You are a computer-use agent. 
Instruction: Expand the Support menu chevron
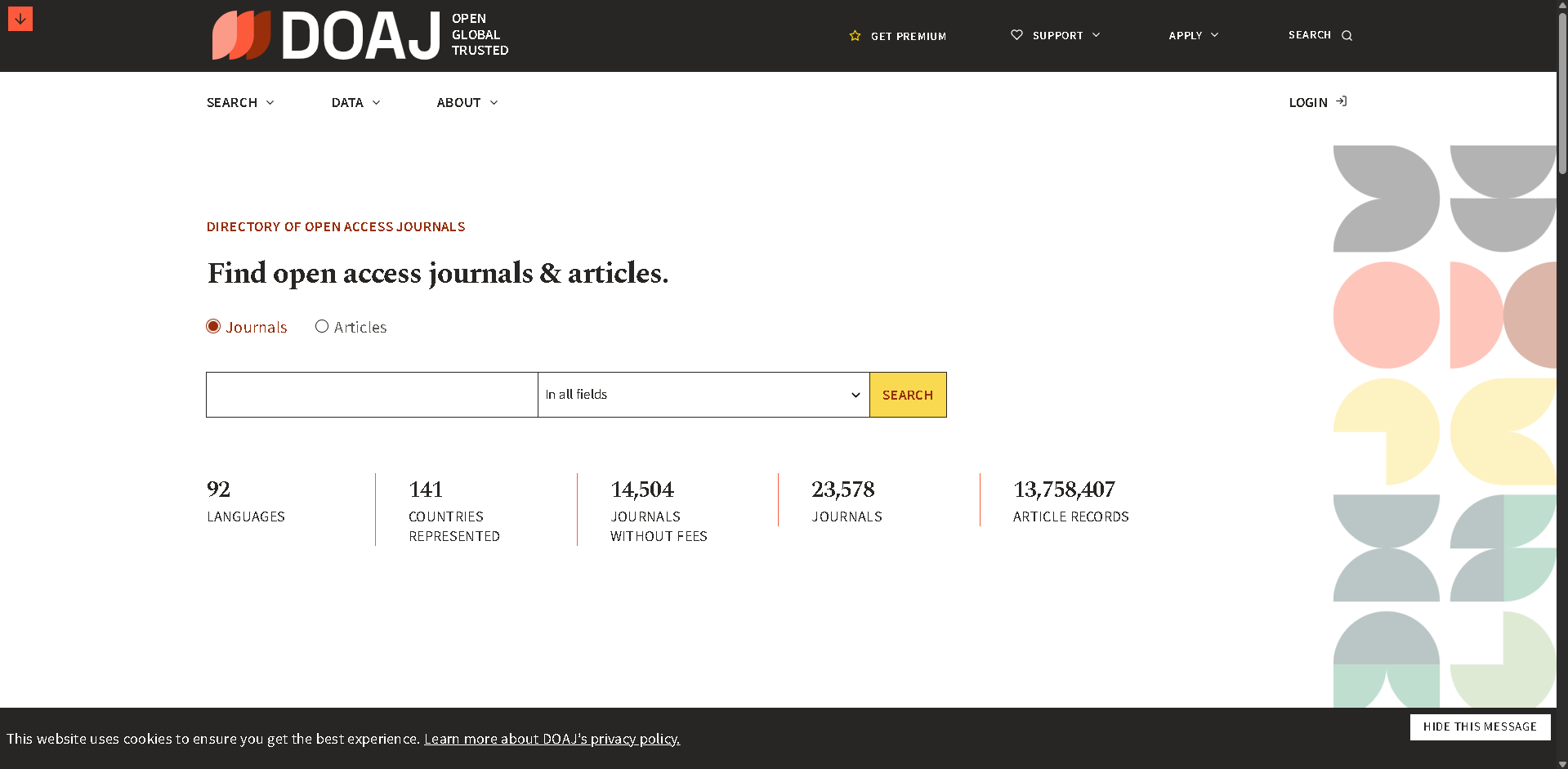click(x=1097, y=35)
